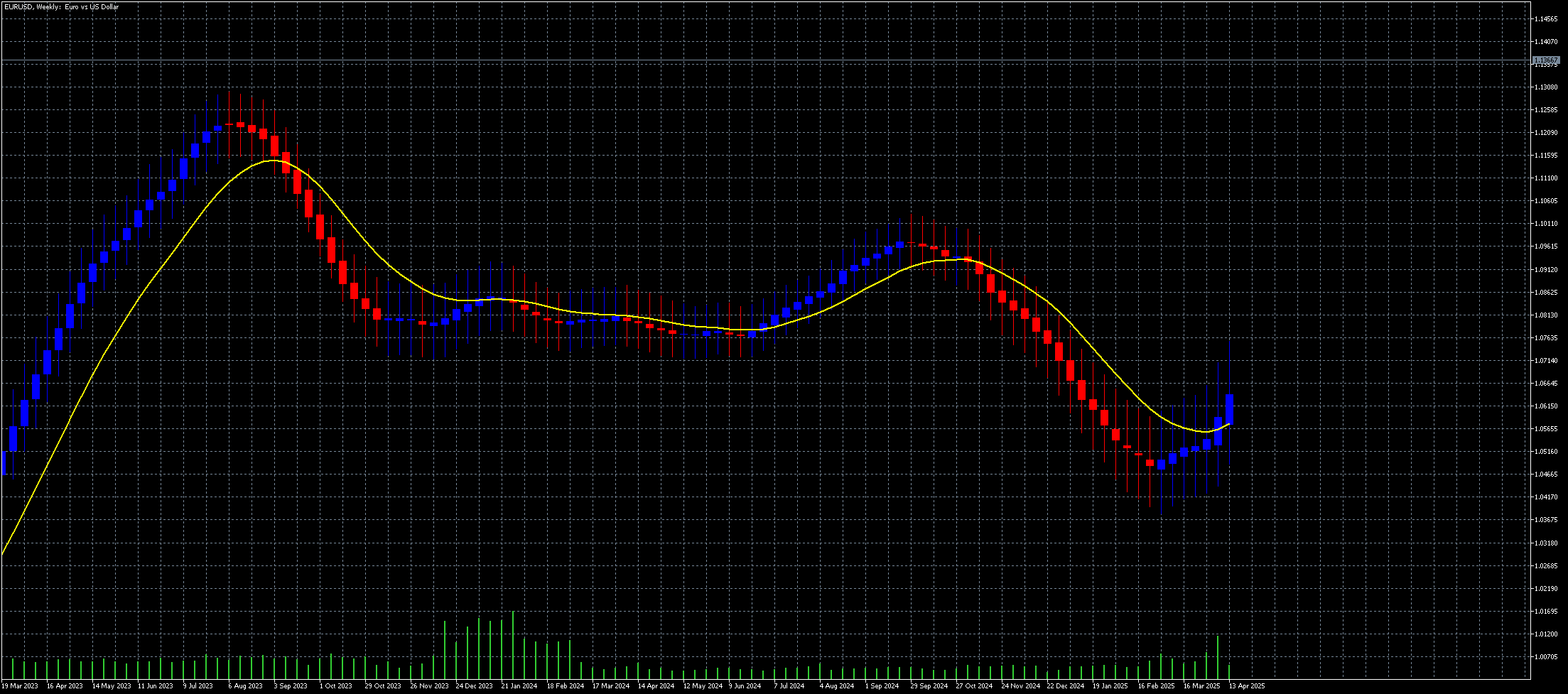This screenshot has height=694, width=1568.
Task: Click the 29 Oct 2023 date label
Action: [383, 687]
